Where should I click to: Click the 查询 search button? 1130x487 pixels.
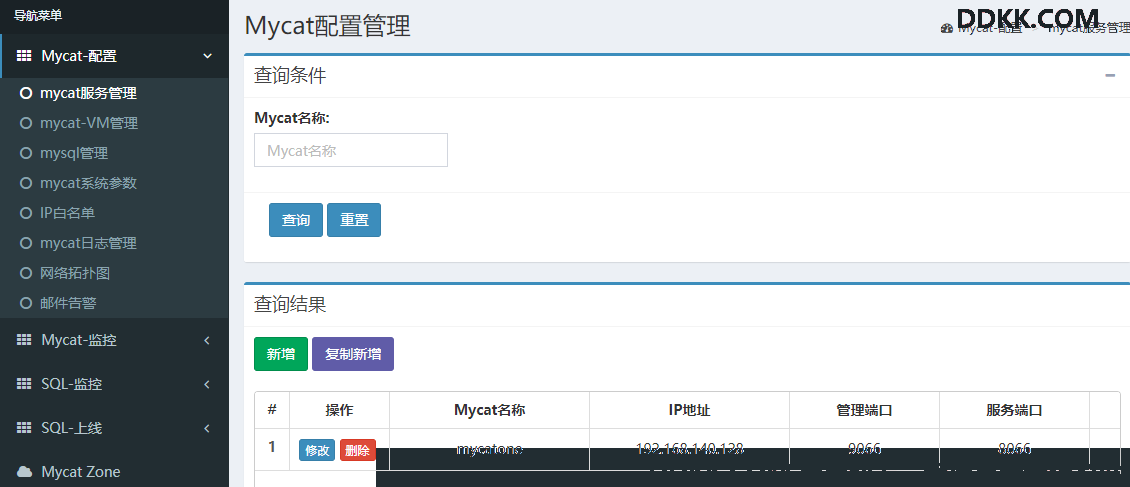tap(295, 220)
